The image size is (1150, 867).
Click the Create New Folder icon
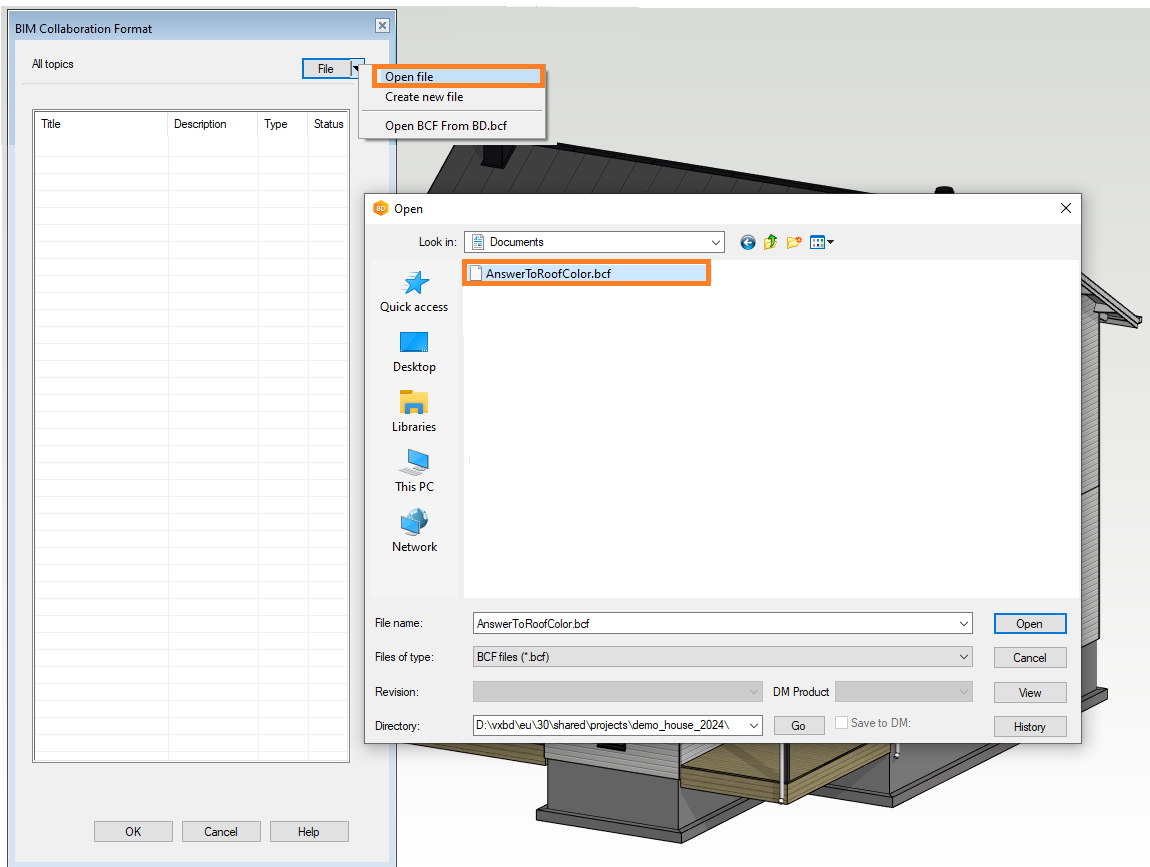794,242
